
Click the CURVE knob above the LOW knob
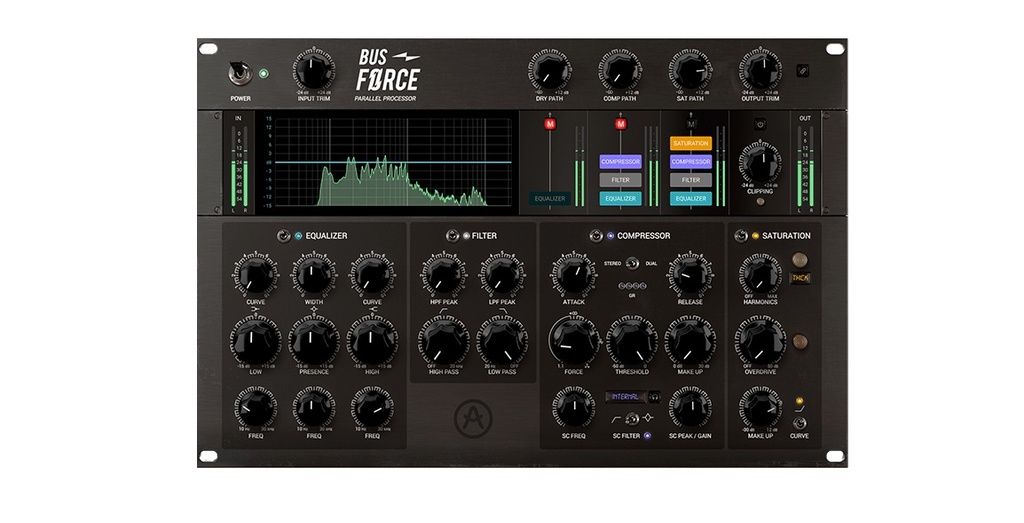255,275
